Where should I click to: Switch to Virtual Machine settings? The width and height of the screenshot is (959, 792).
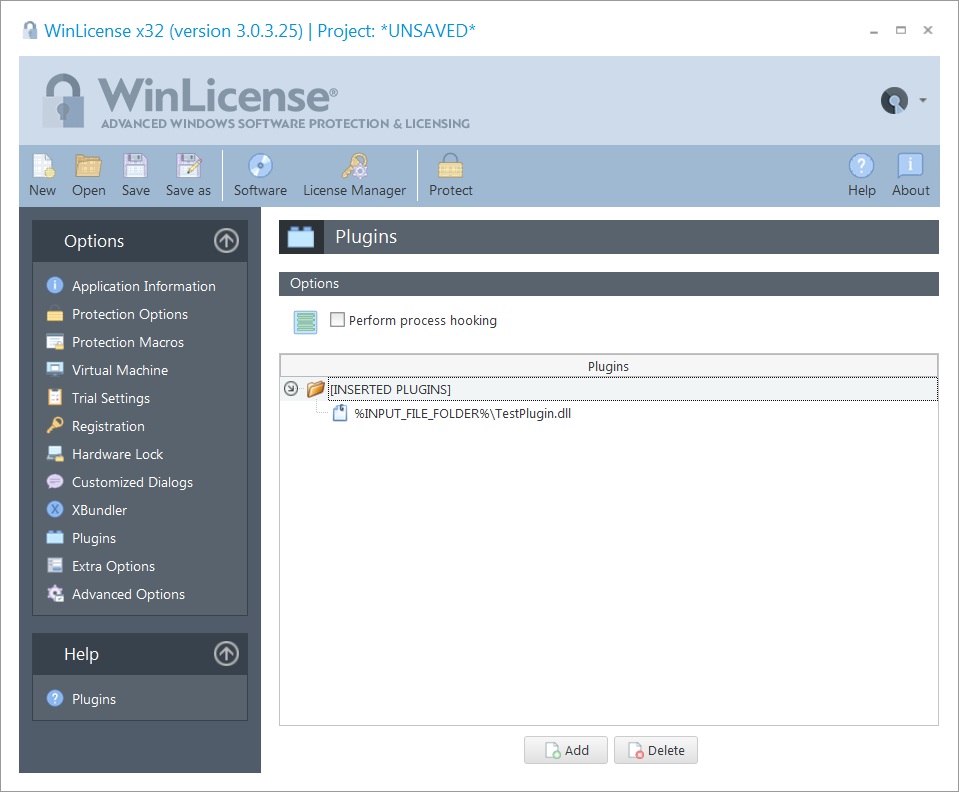coord(120,370)
